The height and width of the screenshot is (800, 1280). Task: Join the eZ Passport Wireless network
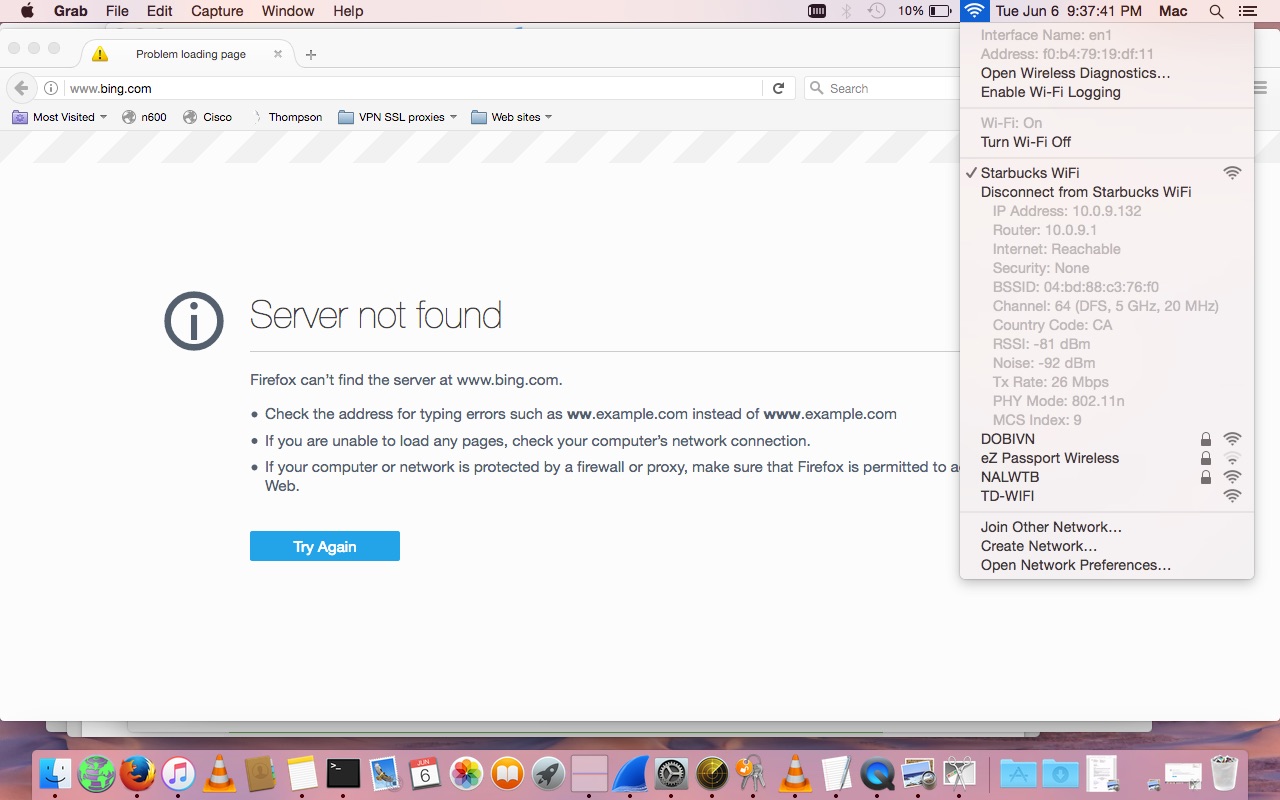pyautogui.click(x=1106, y=458)
